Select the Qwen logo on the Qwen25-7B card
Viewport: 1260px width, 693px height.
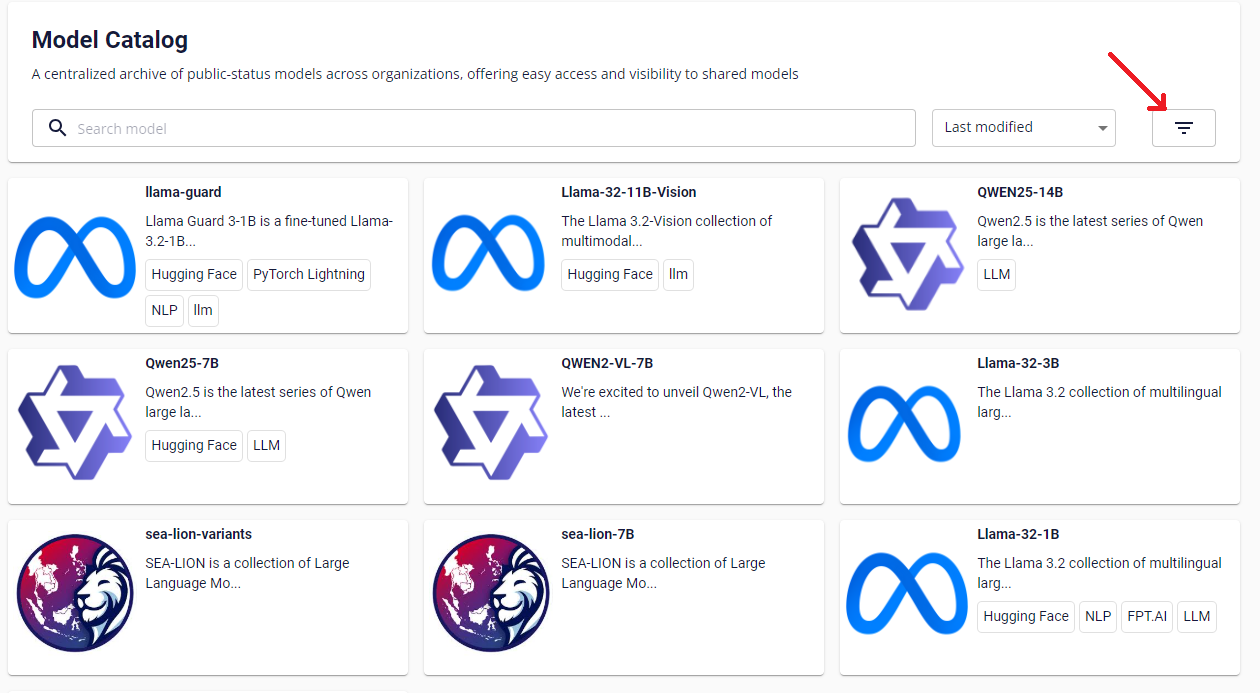pyautogui.click(x=75, y=423)
